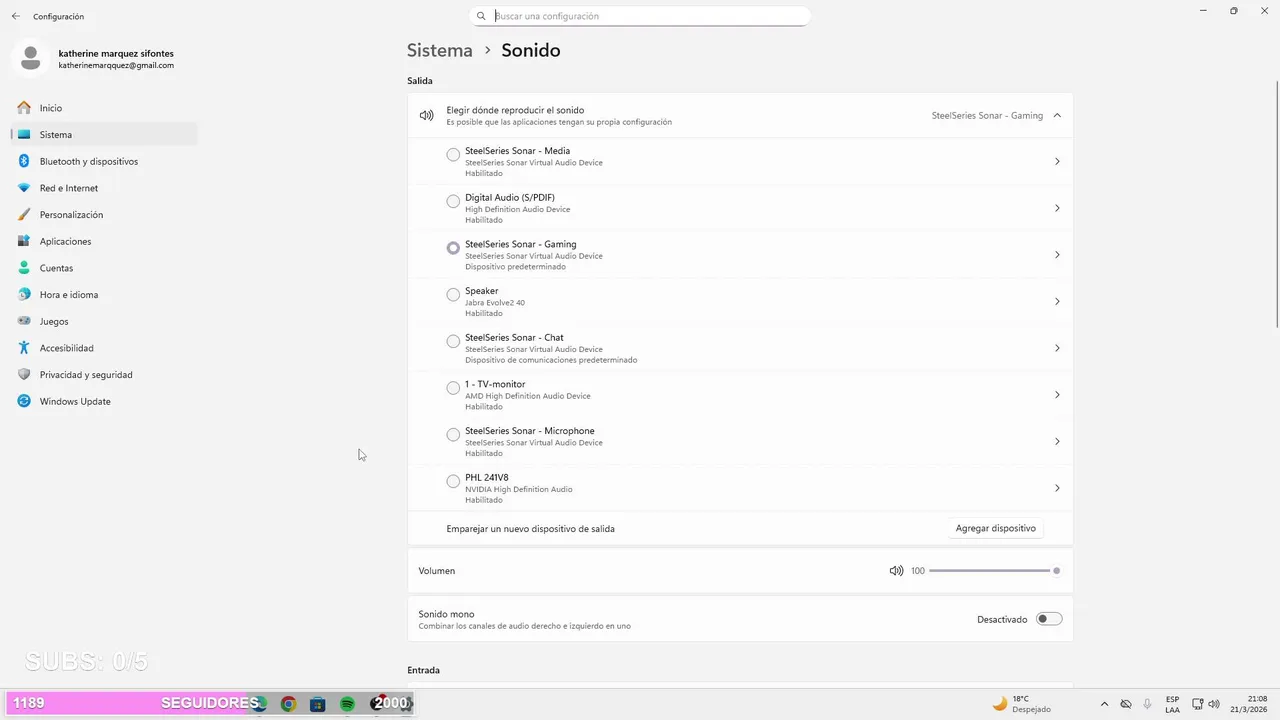
Task: Select Sistema in the sidebar
Action: coord(104,134)
